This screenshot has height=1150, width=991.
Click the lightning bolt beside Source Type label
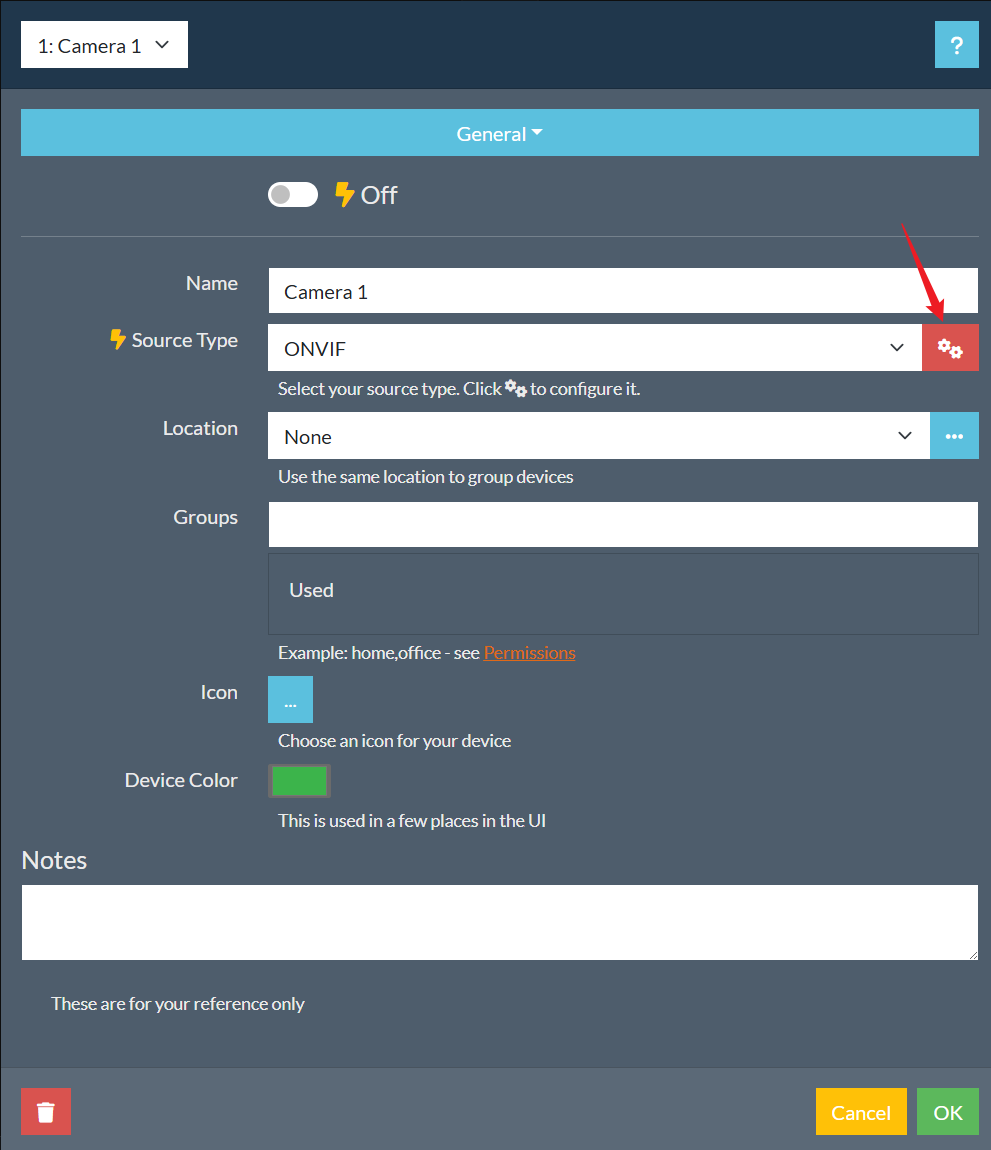click(118, 340)
